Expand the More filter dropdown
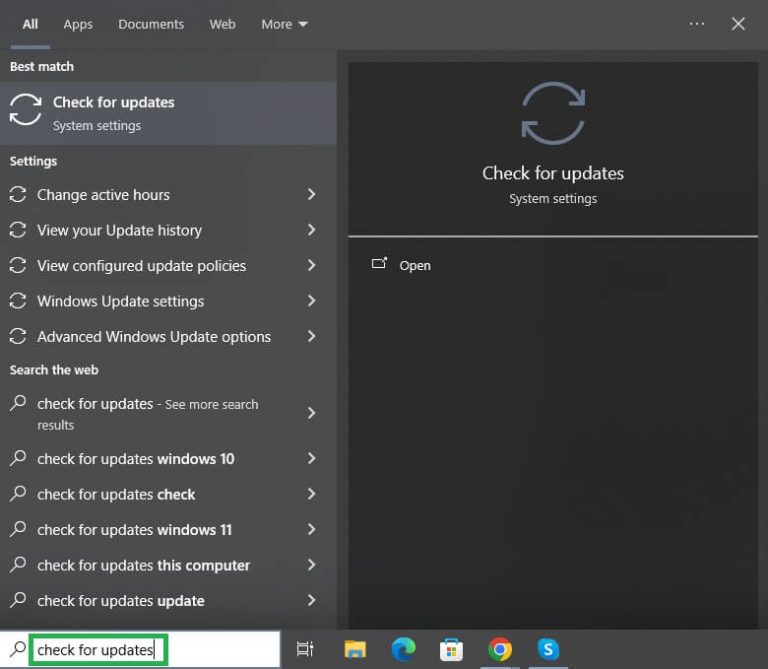The image size is (768, 669). pyautogui.click(x=284, y=24)
